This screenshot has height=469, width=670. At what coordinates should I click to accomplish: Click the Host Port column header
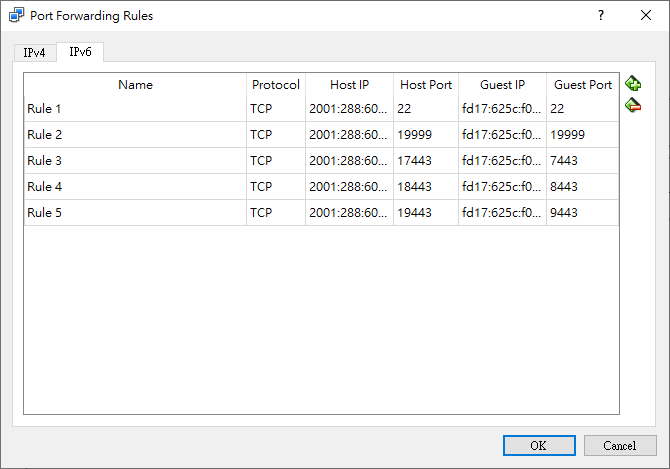tap(426, 85)
